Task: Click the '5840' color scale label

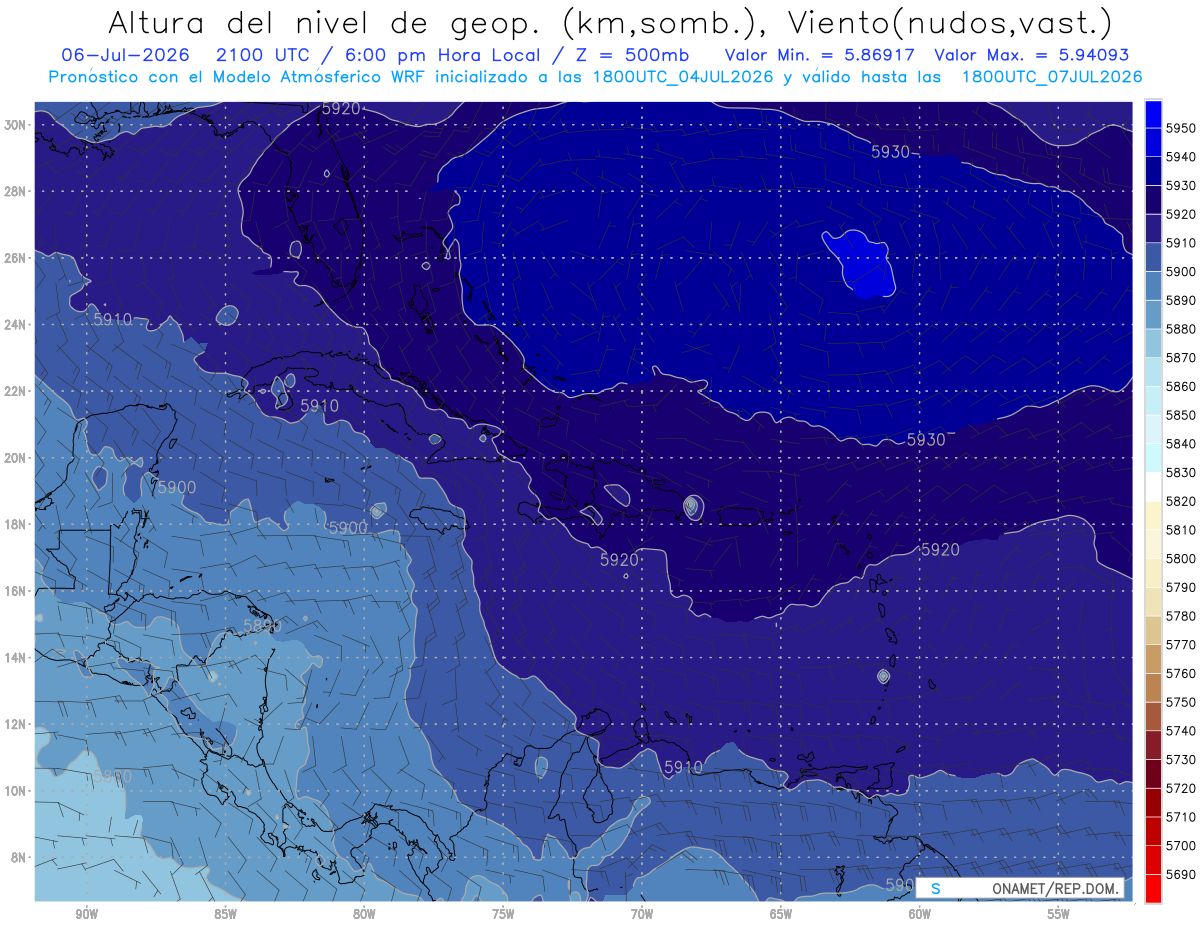Action: [1180, 443]
